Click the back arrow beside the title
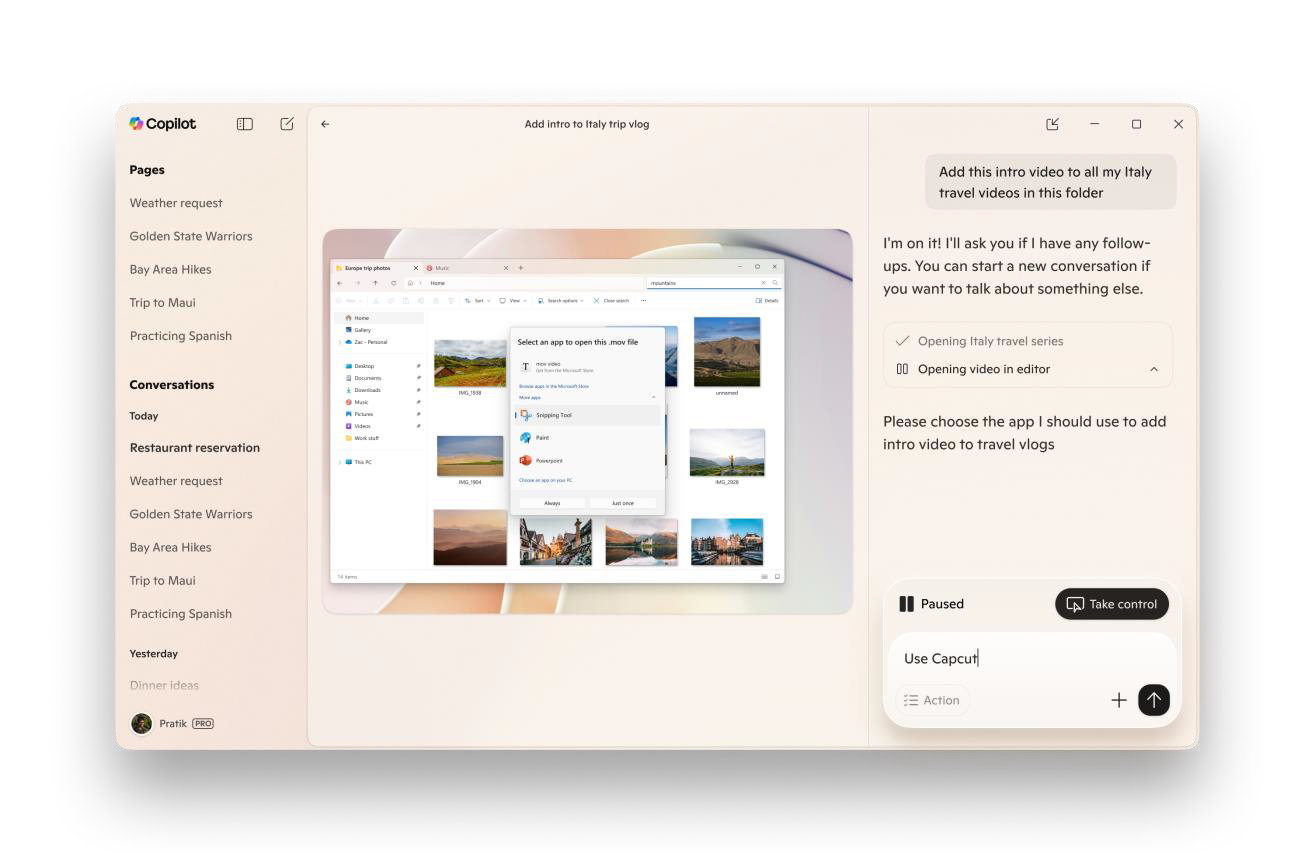The width and height of the screenshot is (1315, 853). pos(325,124)
